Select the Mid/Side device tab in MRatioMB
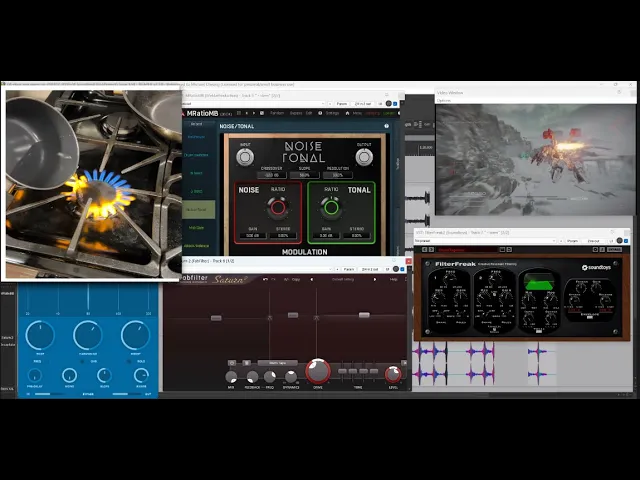Viewport: 640px width, 480px height. tap(196, 228)
